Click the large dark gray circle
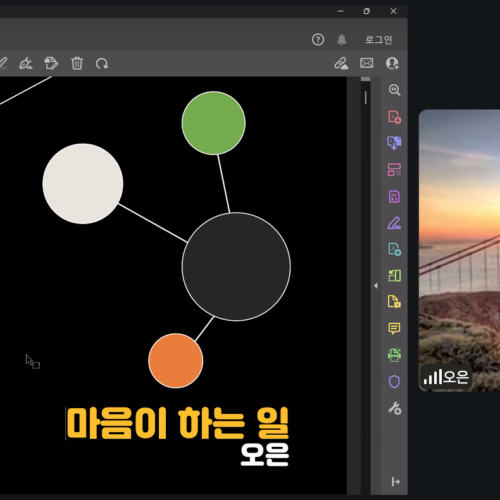The height and width of the screenshot is (500, 500). click(x=236, y=267)
